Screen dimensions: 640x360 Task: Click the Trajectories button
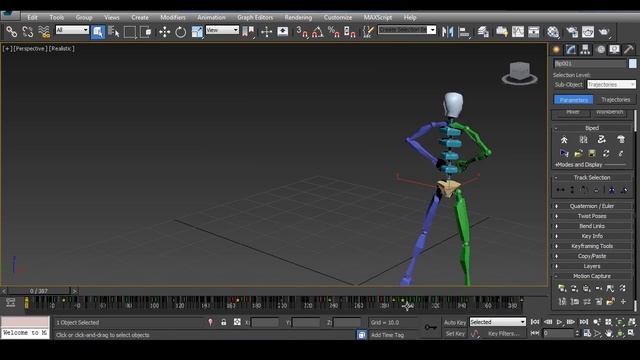click(x=616, y=100)
